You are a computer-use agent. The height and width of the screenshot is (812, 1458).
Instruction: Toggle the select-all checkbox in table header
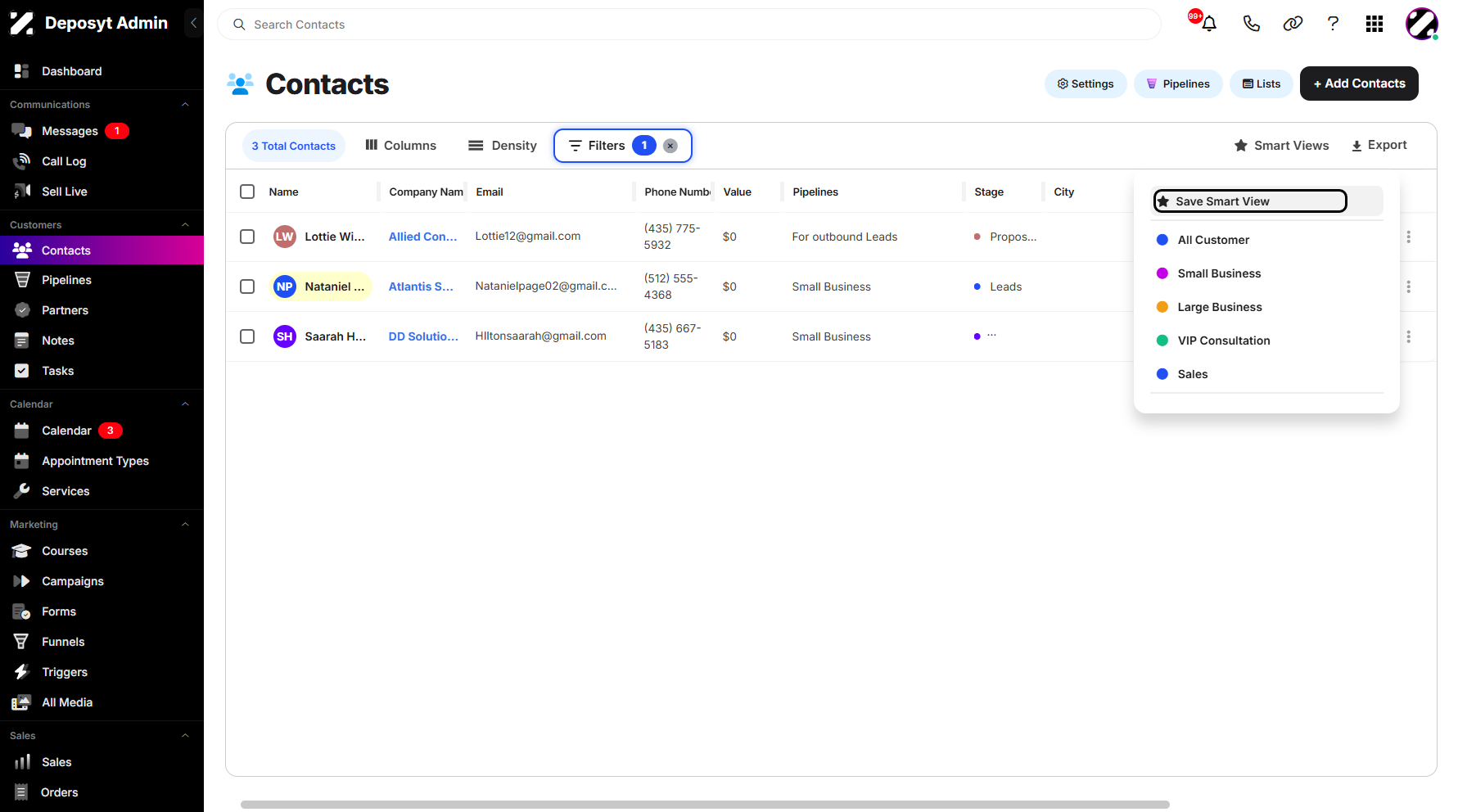point(247,192)
